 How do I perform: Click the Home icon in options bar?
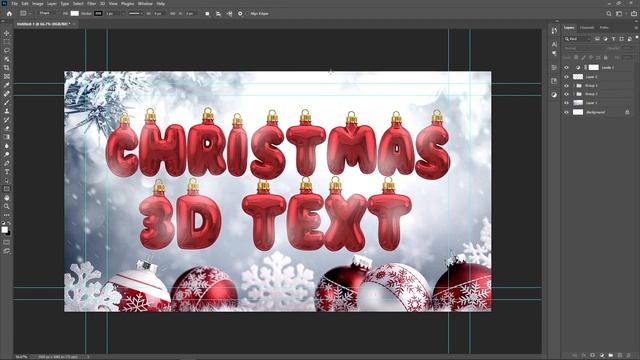pos(9,13)
